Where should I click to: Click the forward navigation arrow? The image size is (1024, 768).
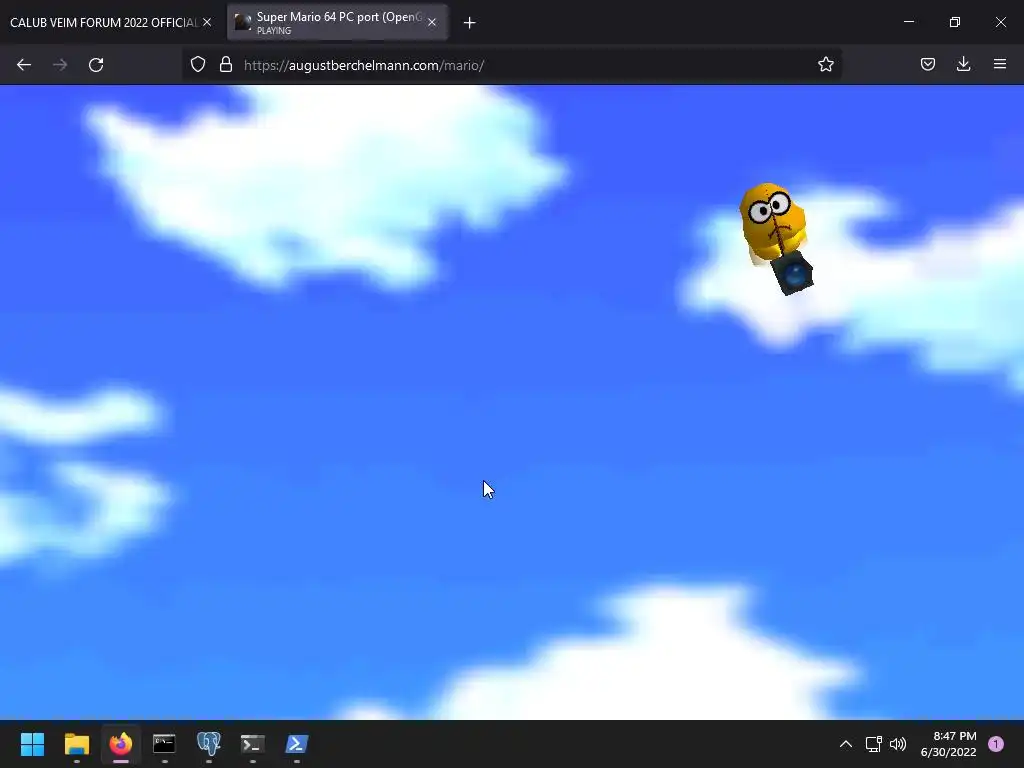[x=60, y=65]
